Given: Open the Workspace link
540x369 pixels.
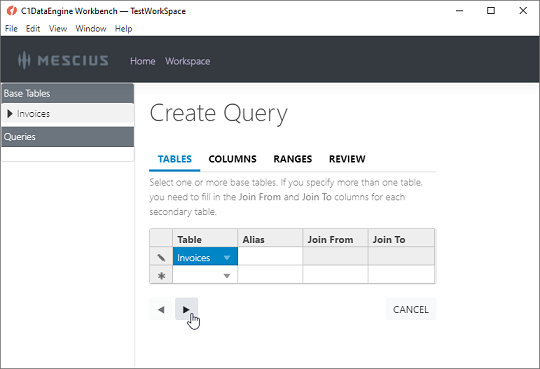Looking at the screenshot, I should pyautogui.click(x=188, y=61).
